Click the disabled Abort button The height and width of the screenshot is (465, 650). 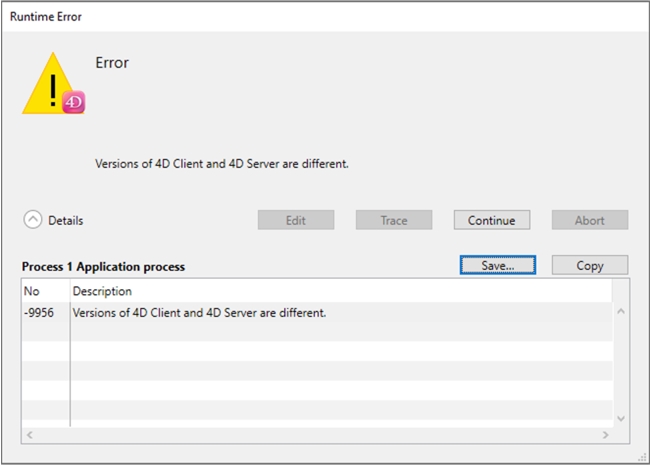click(x=590, y=220)
